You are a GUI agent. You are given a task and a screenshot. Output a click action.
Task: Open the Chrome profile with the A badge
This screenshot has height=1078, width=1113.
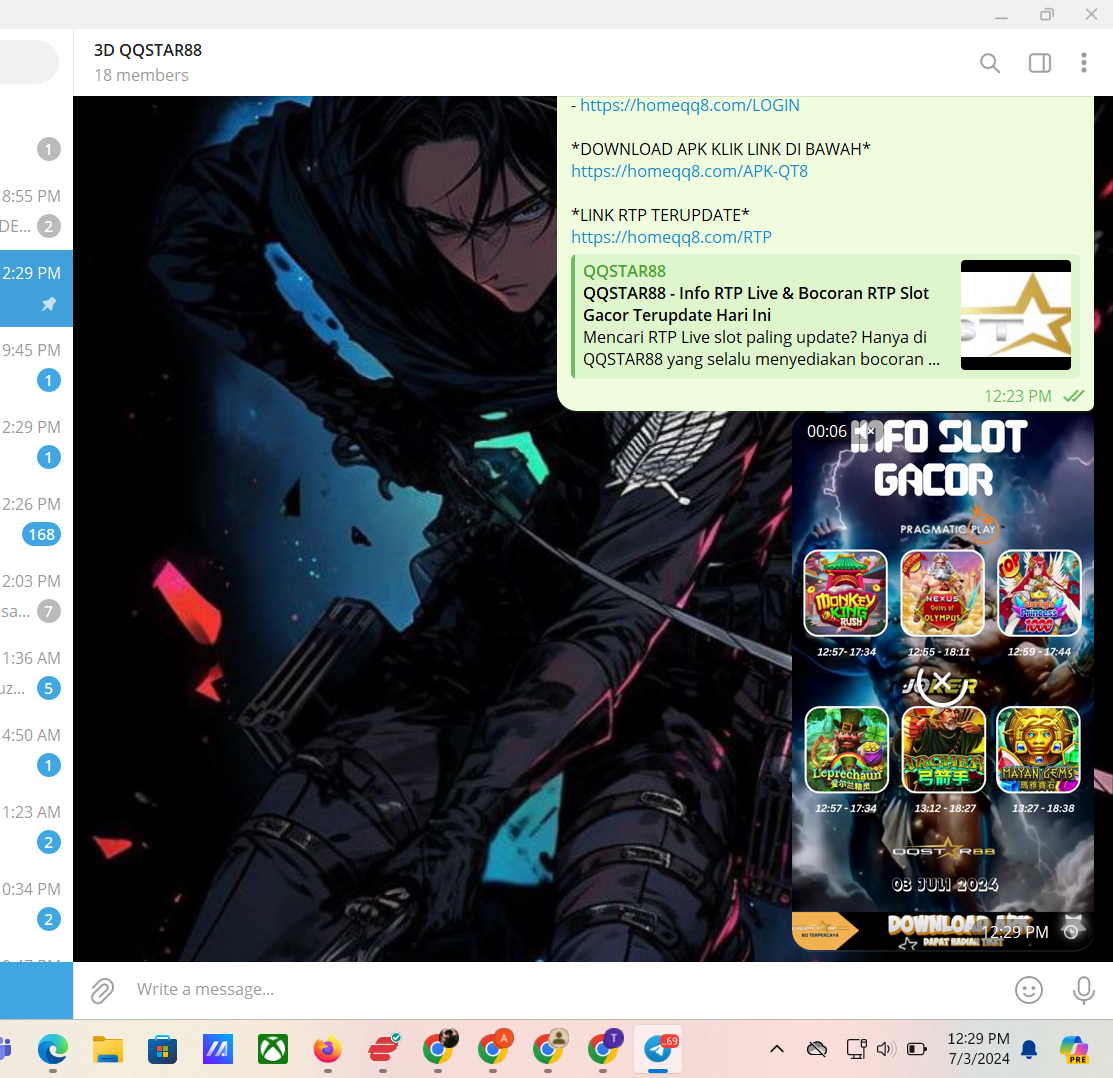click(493, 1049)
